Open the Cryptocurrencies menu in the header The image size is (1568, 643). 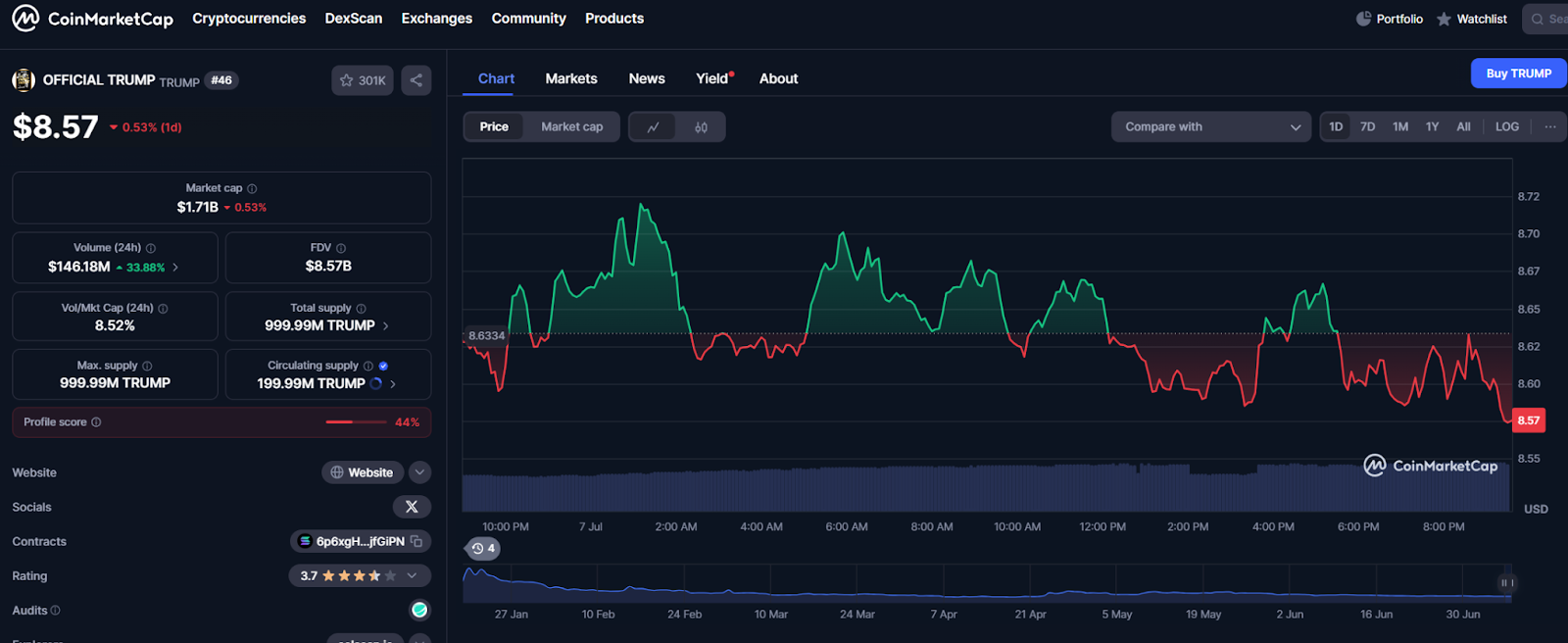tap(249, 19)
